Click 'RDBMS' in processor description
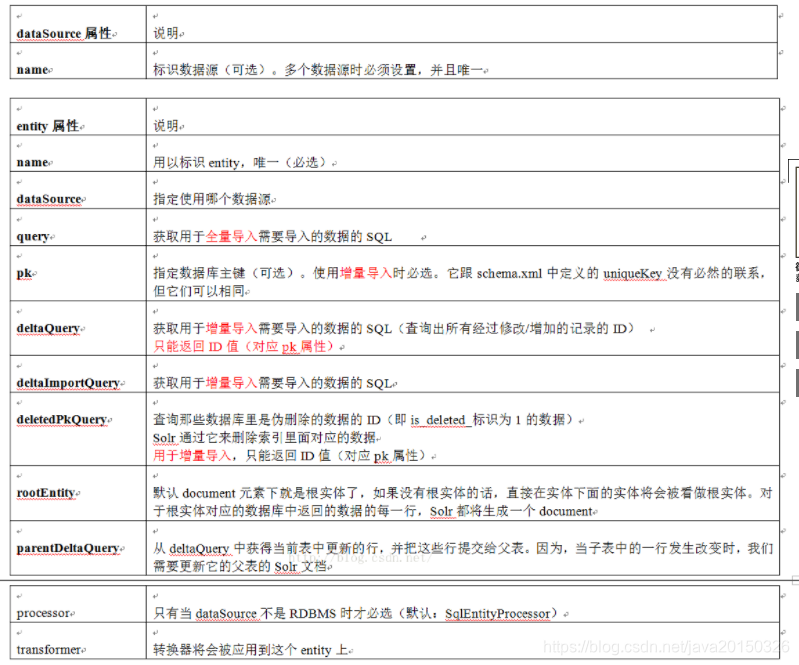 313,614
